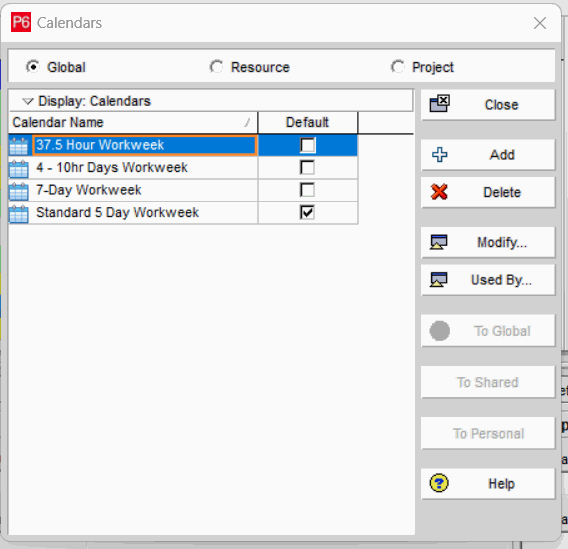Check Default box for 37.5 Hour Workweek
This screenshot has height=549, width=568.
[308, 145]
